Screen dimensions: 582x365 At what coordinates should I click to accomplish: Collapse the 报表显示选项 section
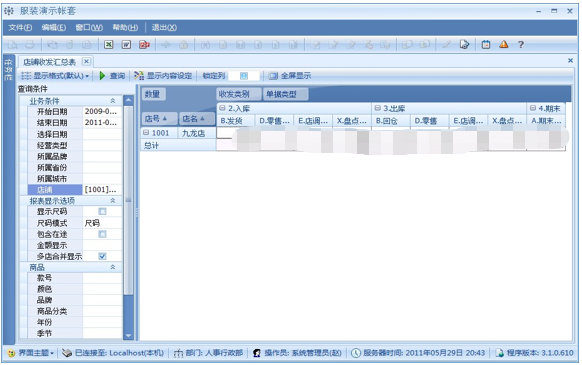click(112, 201)
